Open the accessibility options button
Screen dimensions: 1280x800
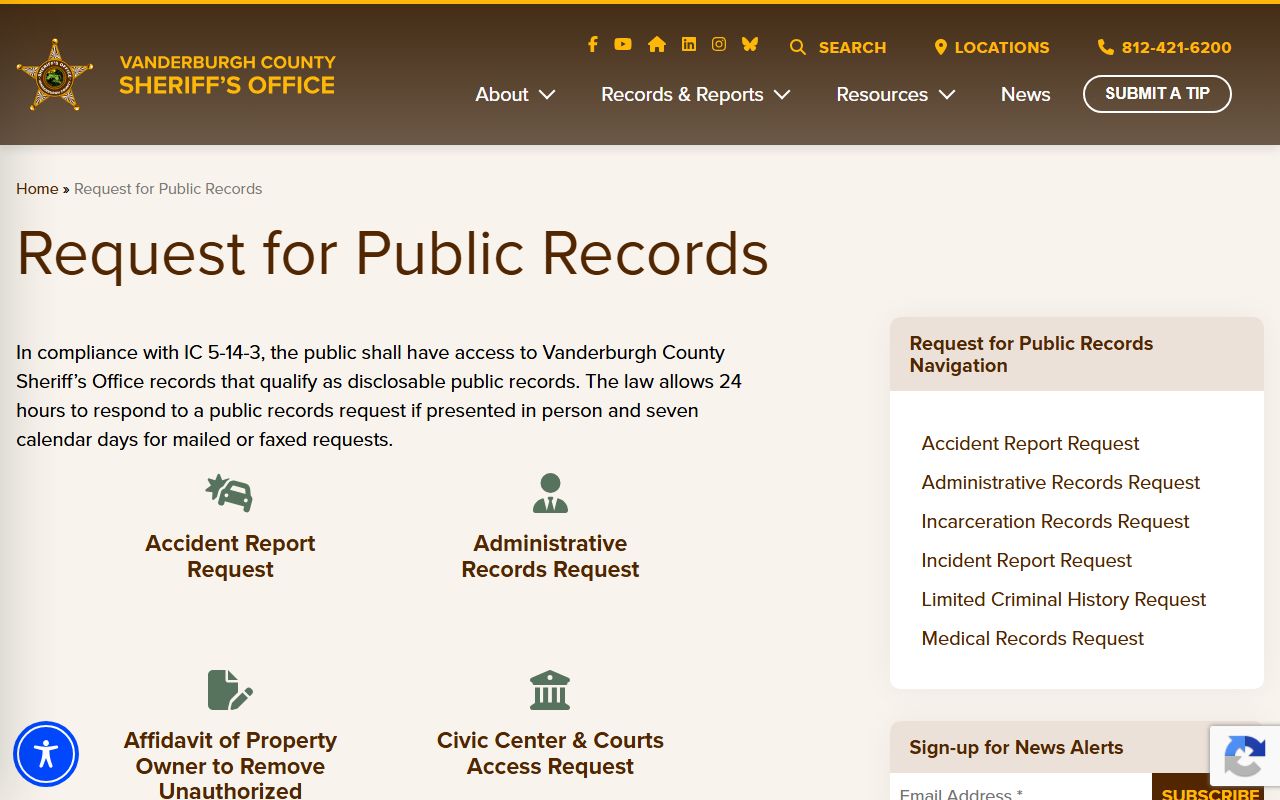pos(46,754)
